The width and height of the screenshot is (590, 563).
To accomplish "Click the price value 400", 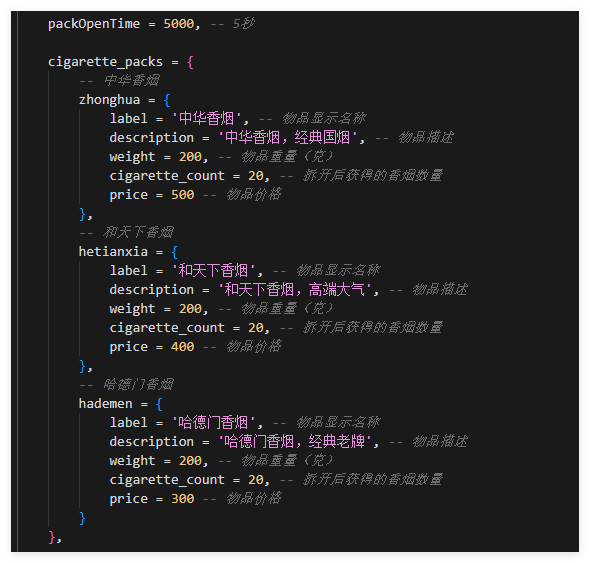I will pos(182,347).
